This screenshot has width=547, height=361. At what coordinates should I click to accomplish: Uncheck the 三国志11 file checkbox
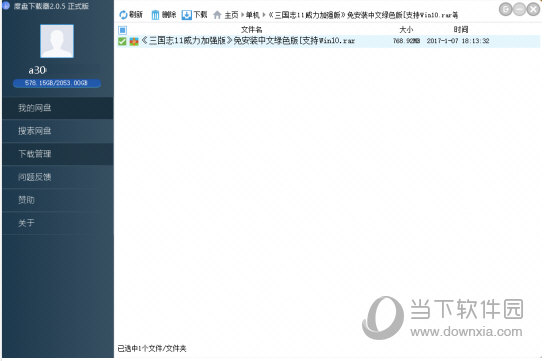tap(122, 41)
